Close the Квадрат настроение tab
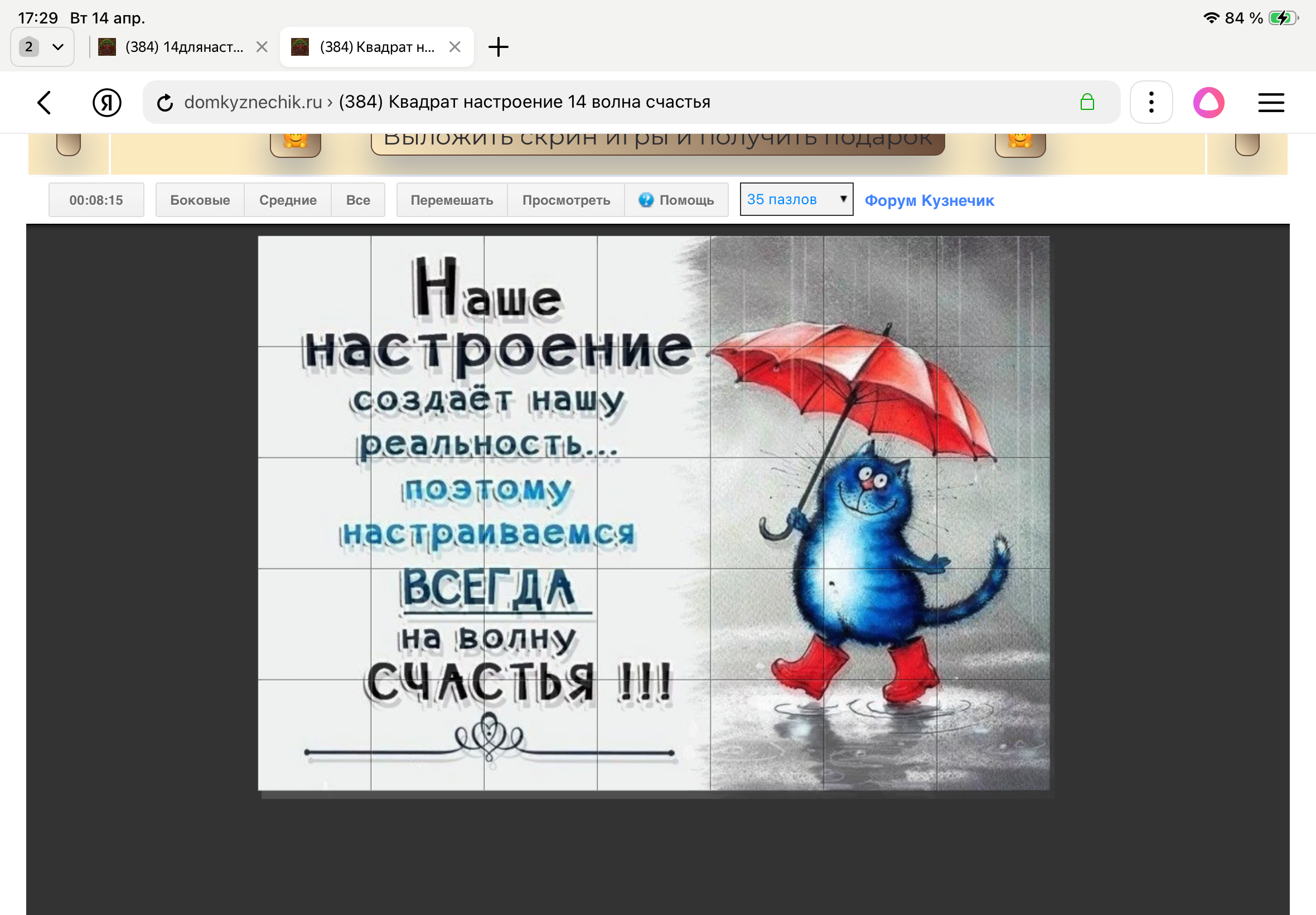The width and height of the screenshot is (1316, 915). click(x=454, y=47)
